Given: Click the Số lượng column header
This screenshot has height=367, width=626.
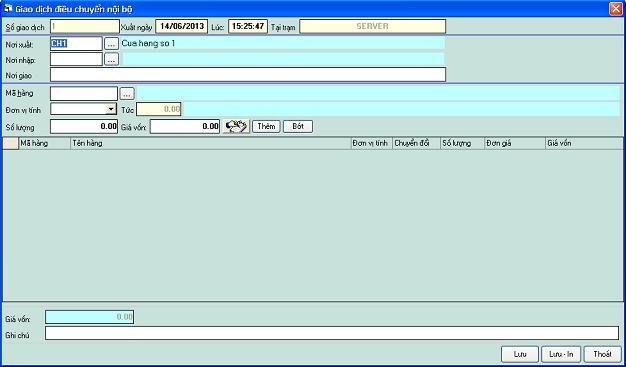Looking at the screenshot, I should [462, 143].
